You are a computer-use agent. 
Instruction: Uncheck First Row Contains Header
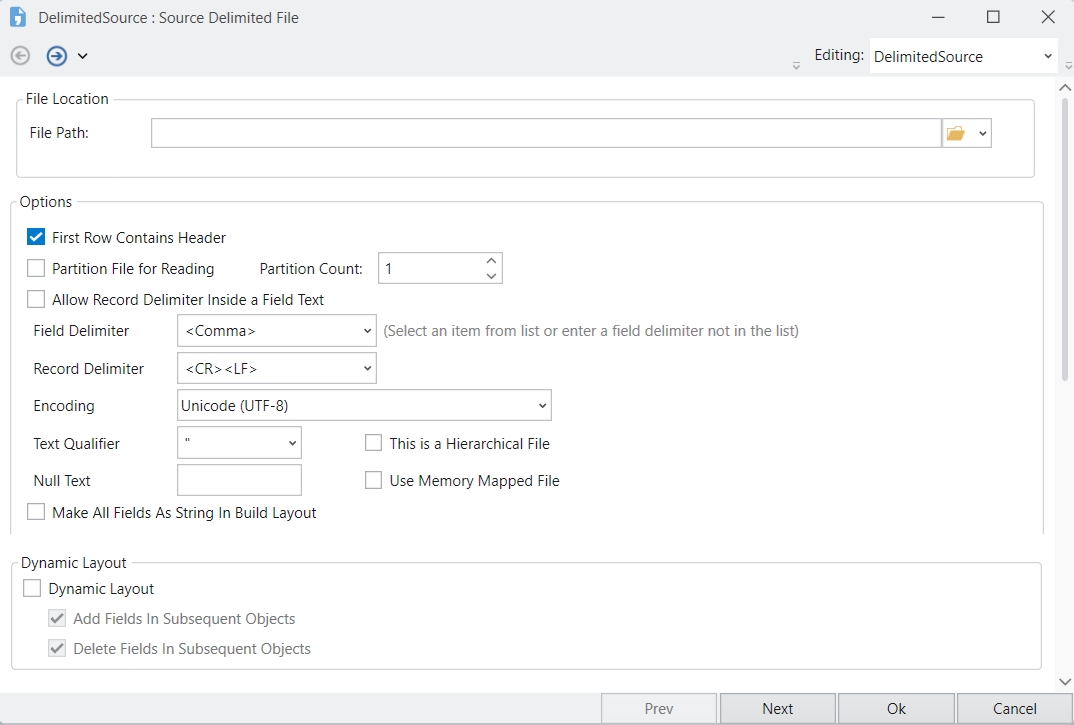point(36,238)
